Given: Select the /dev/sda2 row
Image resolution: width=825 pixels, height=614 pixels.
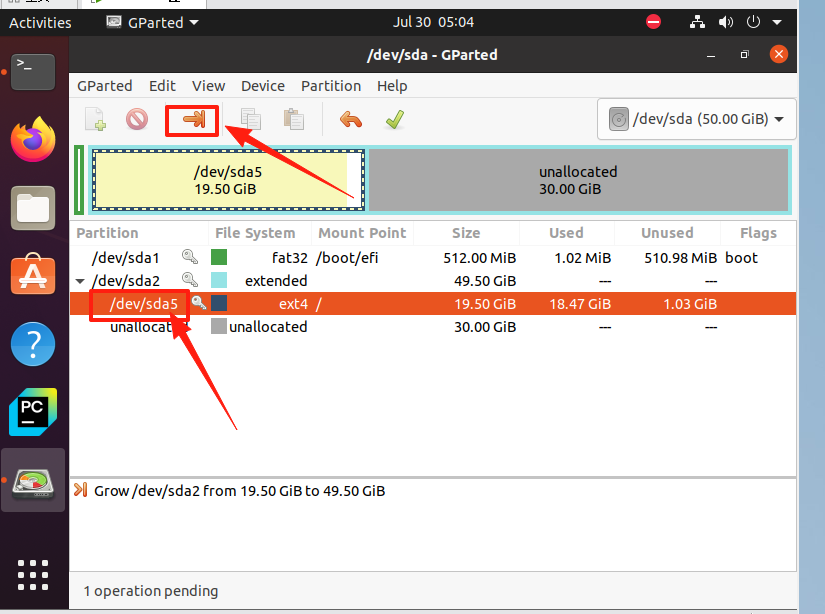Looking at the screenshot, I should pyautogui.click(x=432, y=280).
